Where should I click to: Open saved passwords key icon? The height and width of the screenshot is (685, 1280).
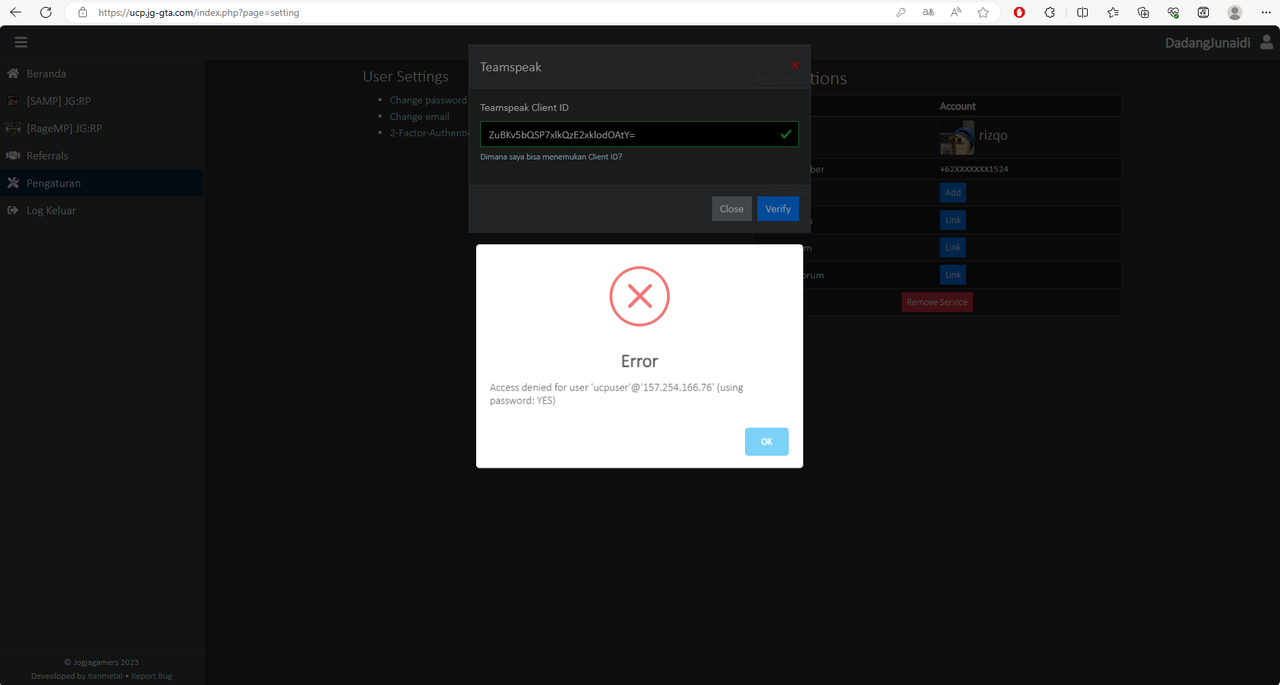[901, 13]
